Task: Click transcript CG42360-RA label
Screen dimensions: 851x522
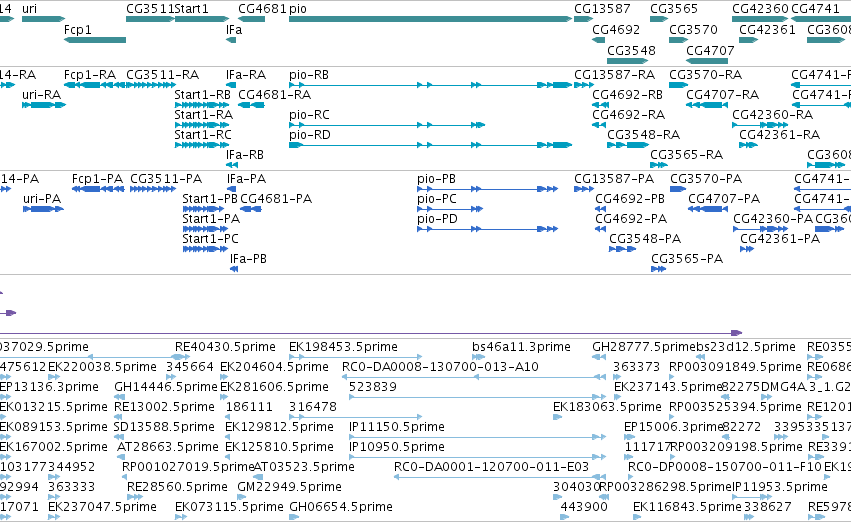Action: coord(772,115)
